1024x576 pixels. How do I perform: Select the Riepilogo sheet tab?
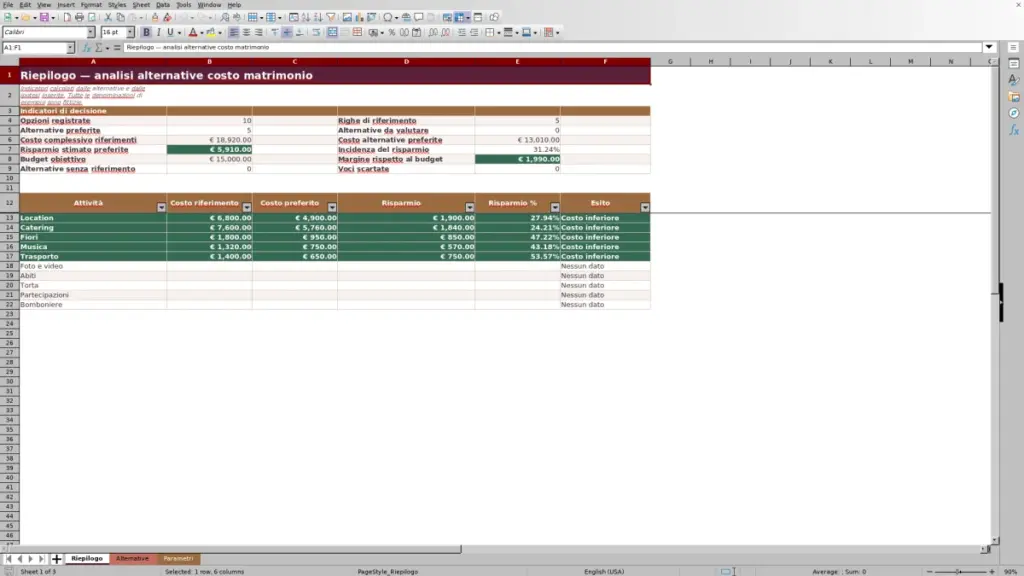(x=87, y=559)
